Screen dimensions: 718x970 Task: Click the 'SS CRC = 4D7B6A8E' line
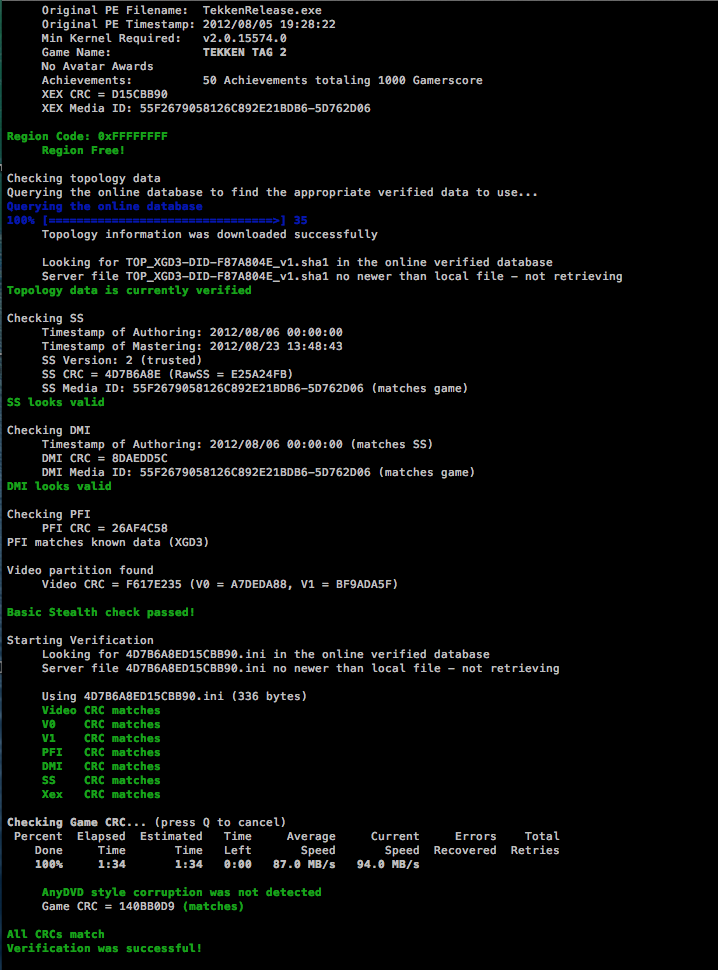click(167, 374)
